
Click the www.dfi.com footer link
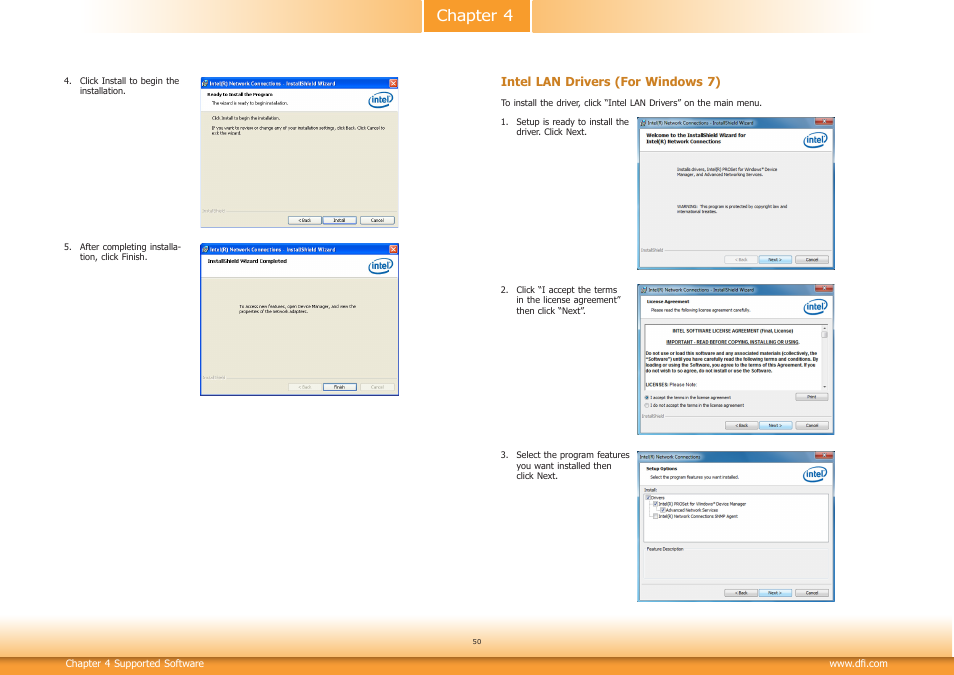[x=858, y=663]
